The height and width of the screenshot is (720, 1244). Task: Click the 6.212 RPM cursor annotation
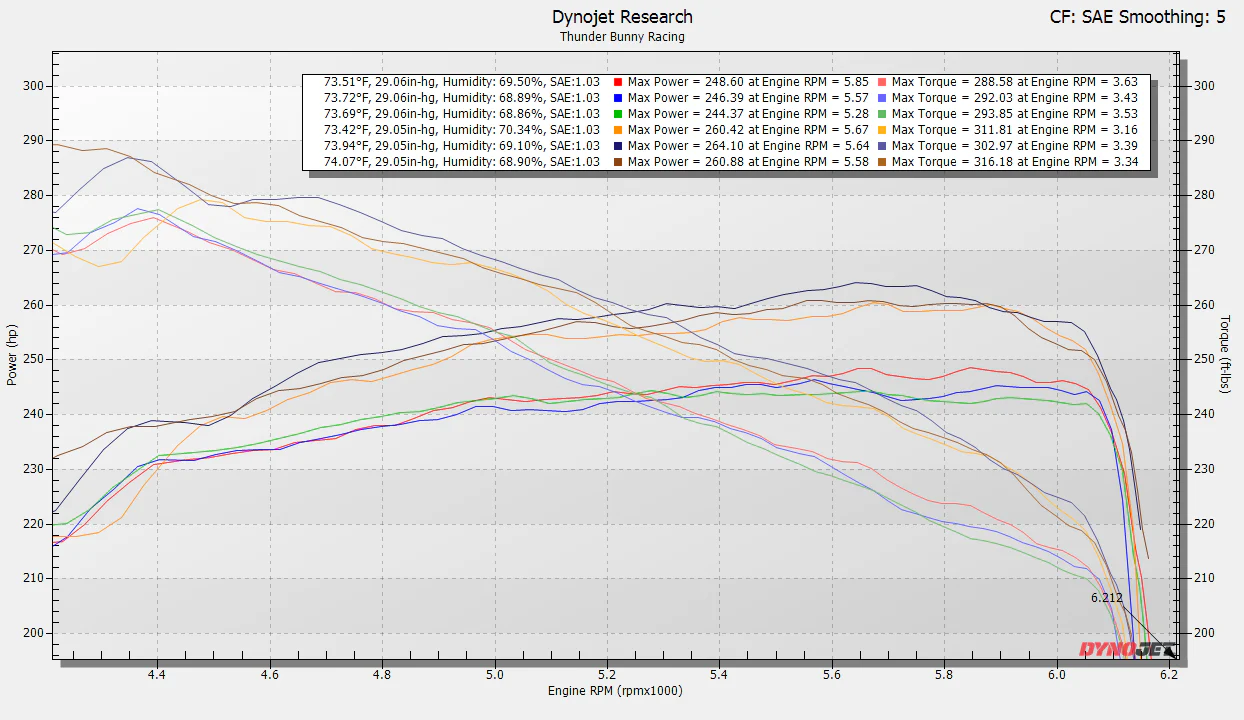(x=1106, y=598)
